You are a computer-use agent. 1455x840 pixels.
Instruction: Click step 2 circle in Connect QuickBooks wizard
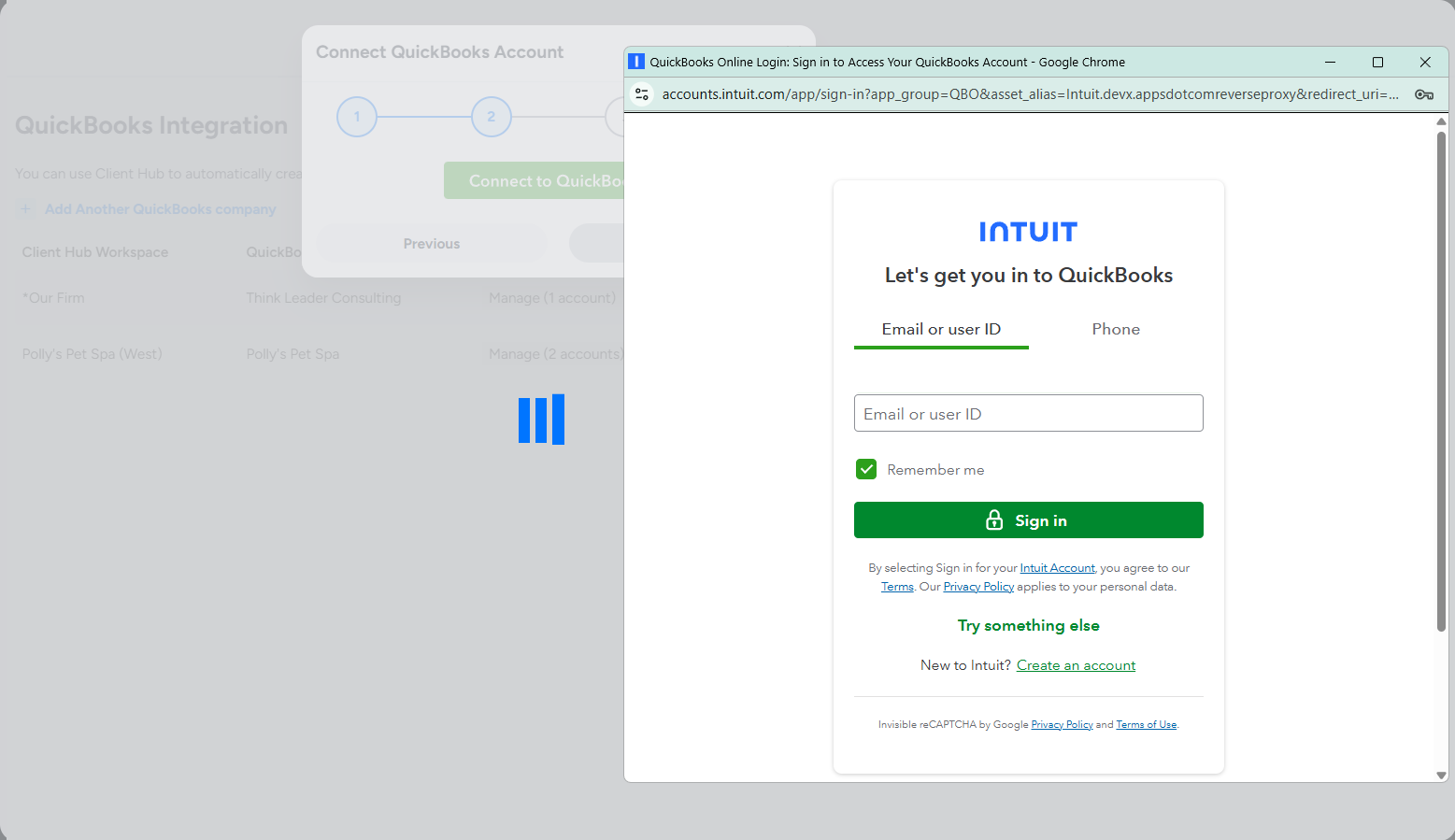coord(492,117)
